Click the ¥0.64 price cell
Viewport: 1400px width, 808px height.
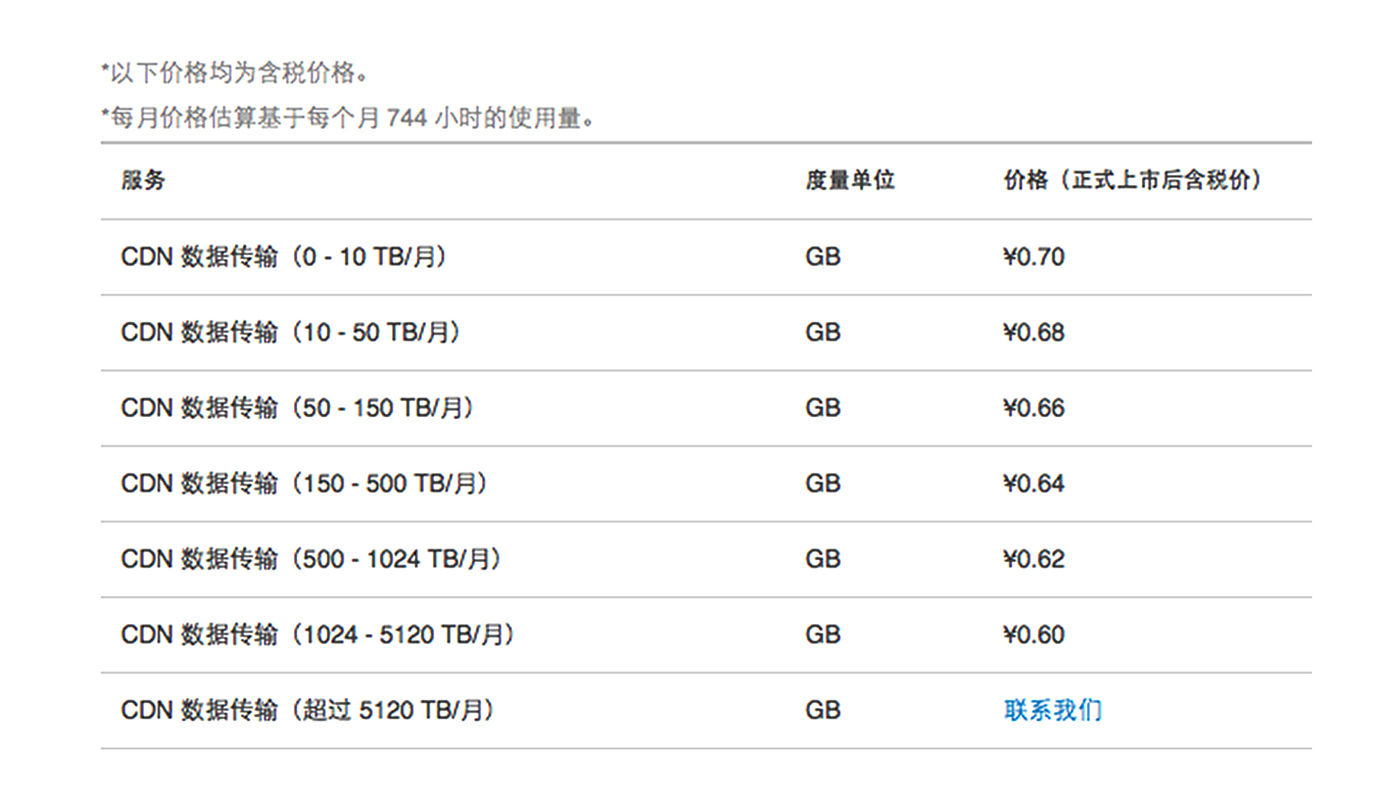coord(1033,484)
